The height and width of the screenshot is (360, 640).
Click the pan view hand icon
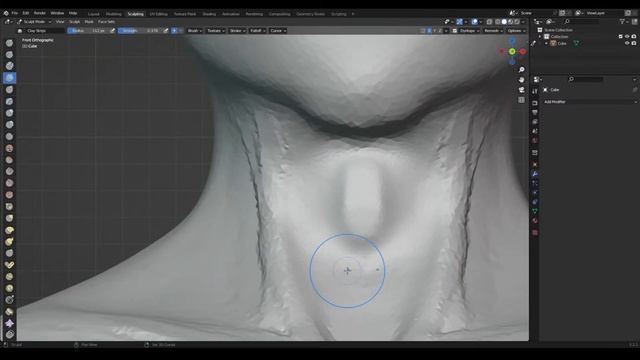point(521,80)
